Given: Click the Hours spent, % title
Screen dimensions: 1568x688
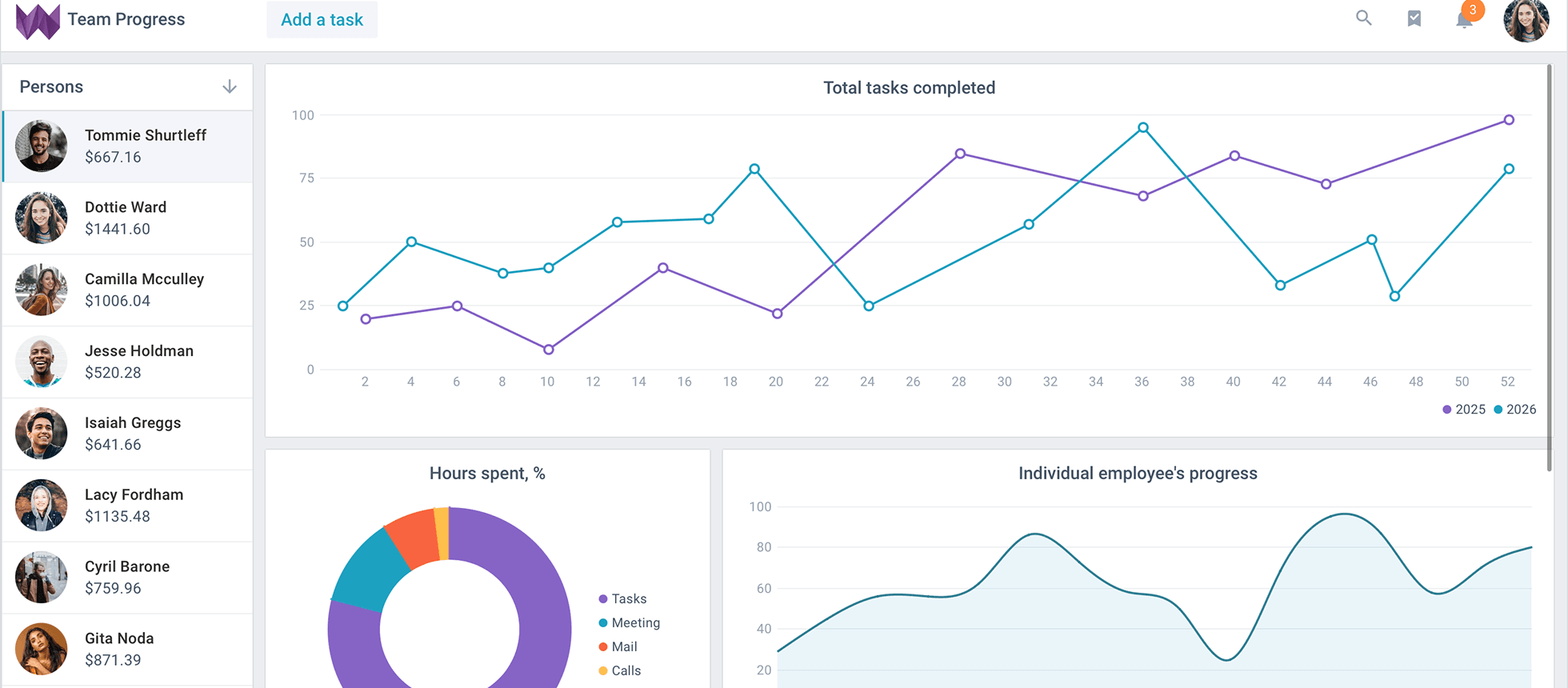Looking at the screenshot, I should pos(487,474).
